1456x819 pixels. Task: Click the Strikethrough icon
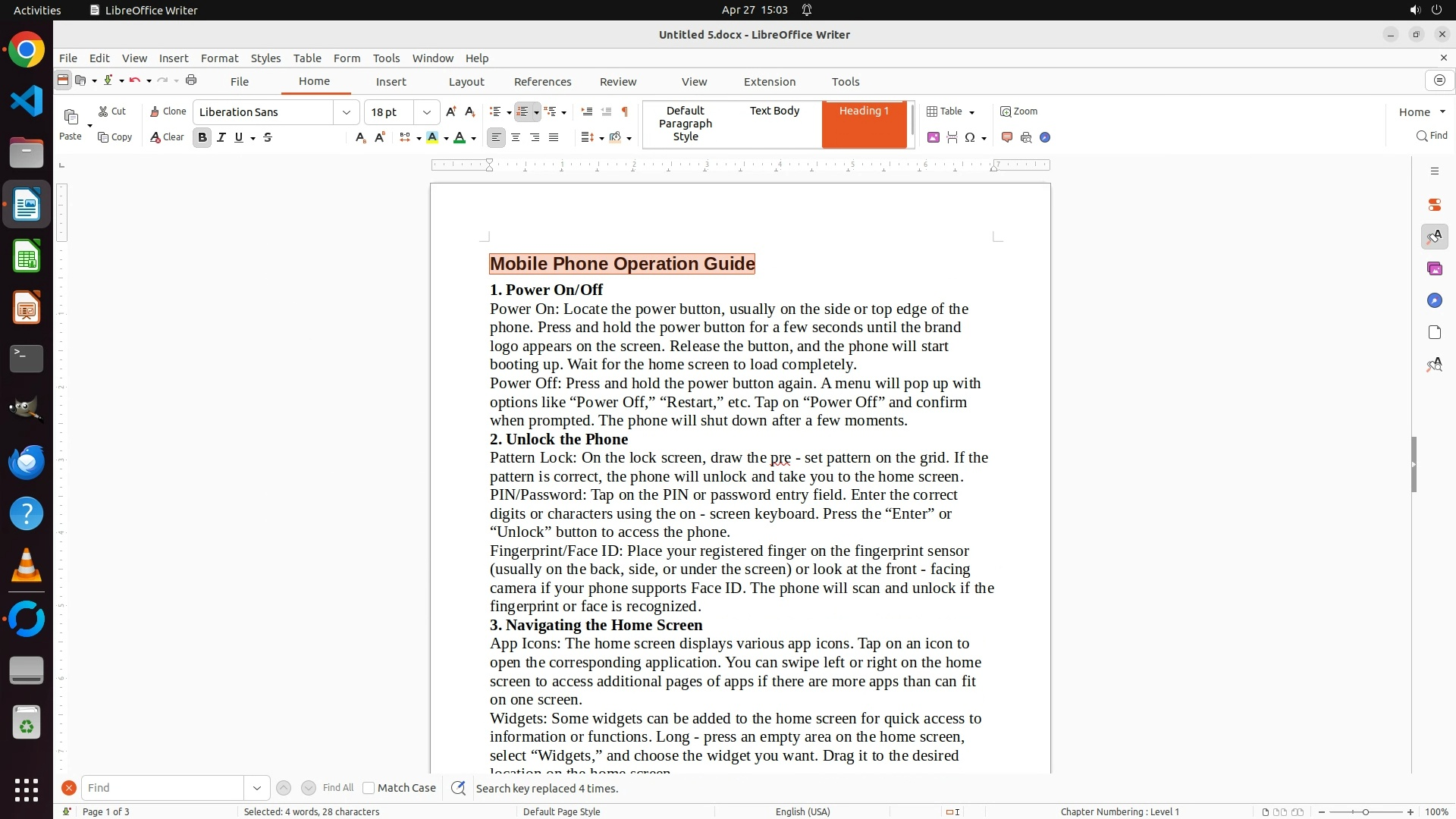coord(268,137)
